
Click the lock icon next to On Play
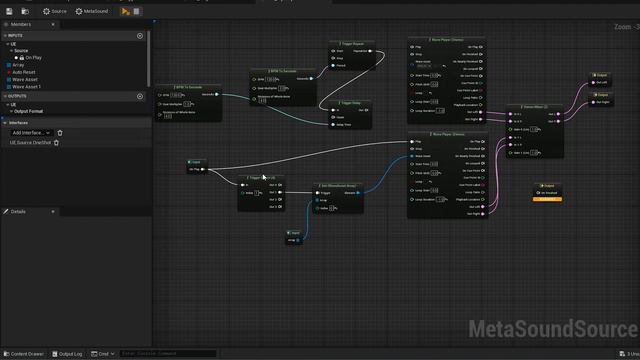[x=22, y=58]
